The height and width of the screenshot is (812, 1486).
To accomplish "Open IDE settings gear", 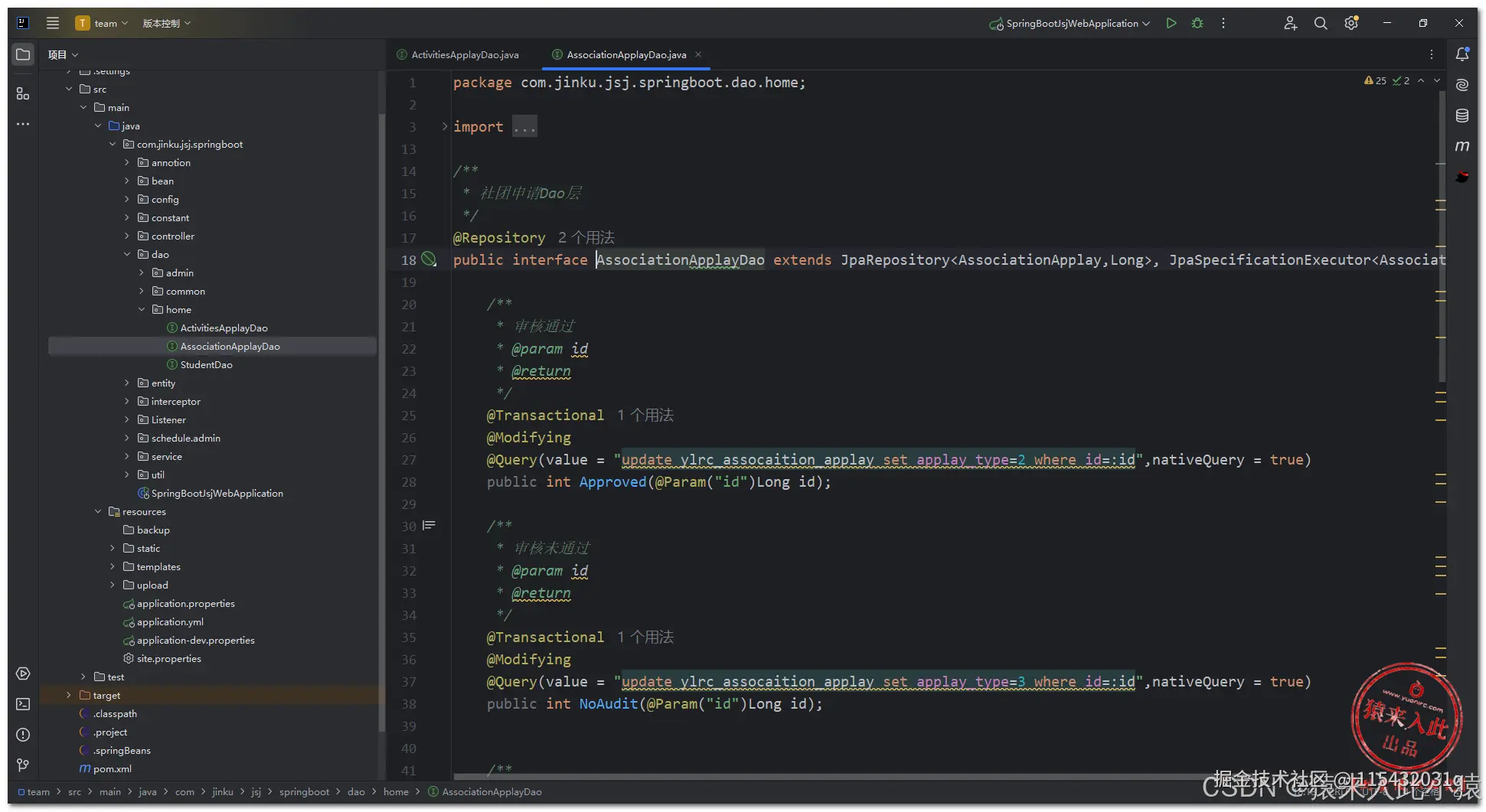I will [x=1351, y=23].
